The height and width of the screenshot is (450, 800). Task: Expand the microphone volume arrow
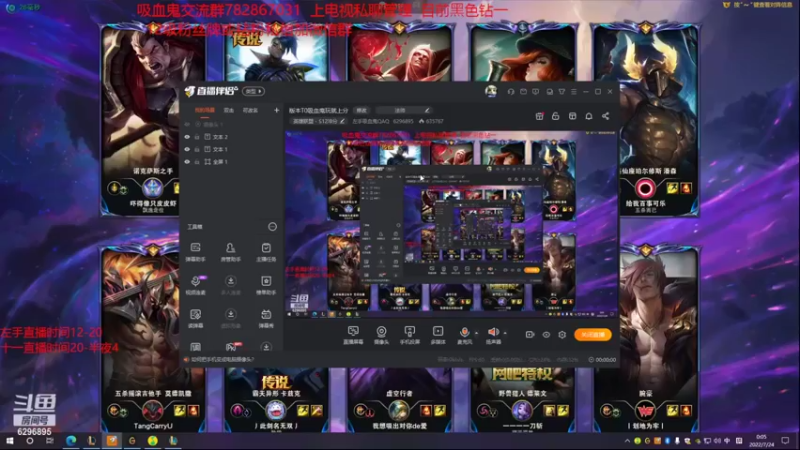(x=477, y=333)
